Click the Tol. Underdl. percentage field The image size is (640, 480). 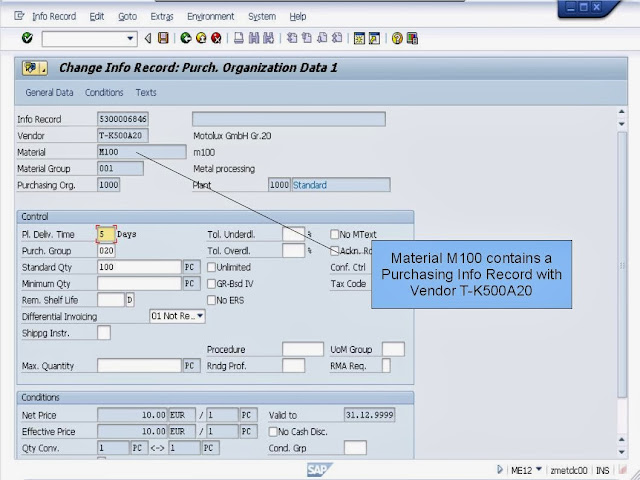(293, 234)
